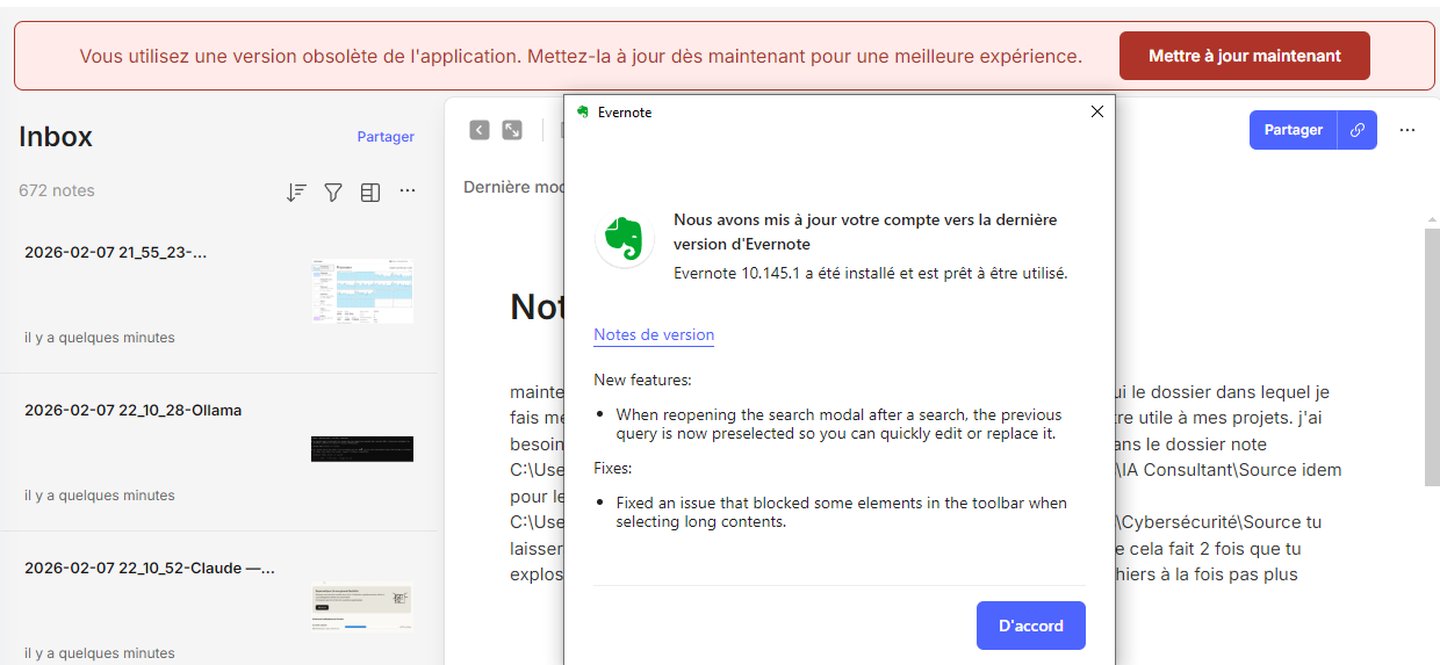Click the back arrow icon in the note toolbar

point(480,130)
